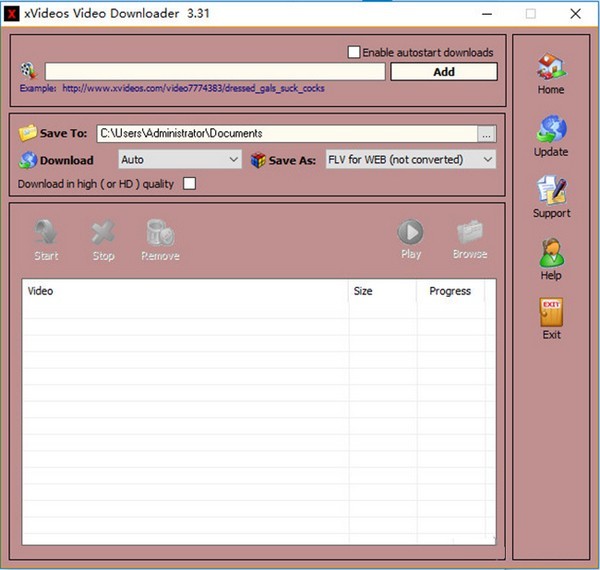Click the Add button

point(444,72)
